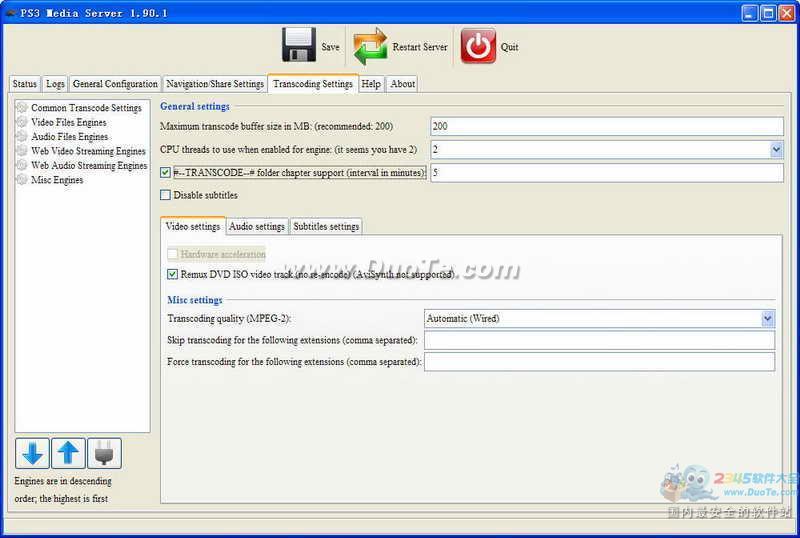This screenshot has height=538, width=800.
Task: Close the PS3 Media Server window
Action: (x=787, y=13)
